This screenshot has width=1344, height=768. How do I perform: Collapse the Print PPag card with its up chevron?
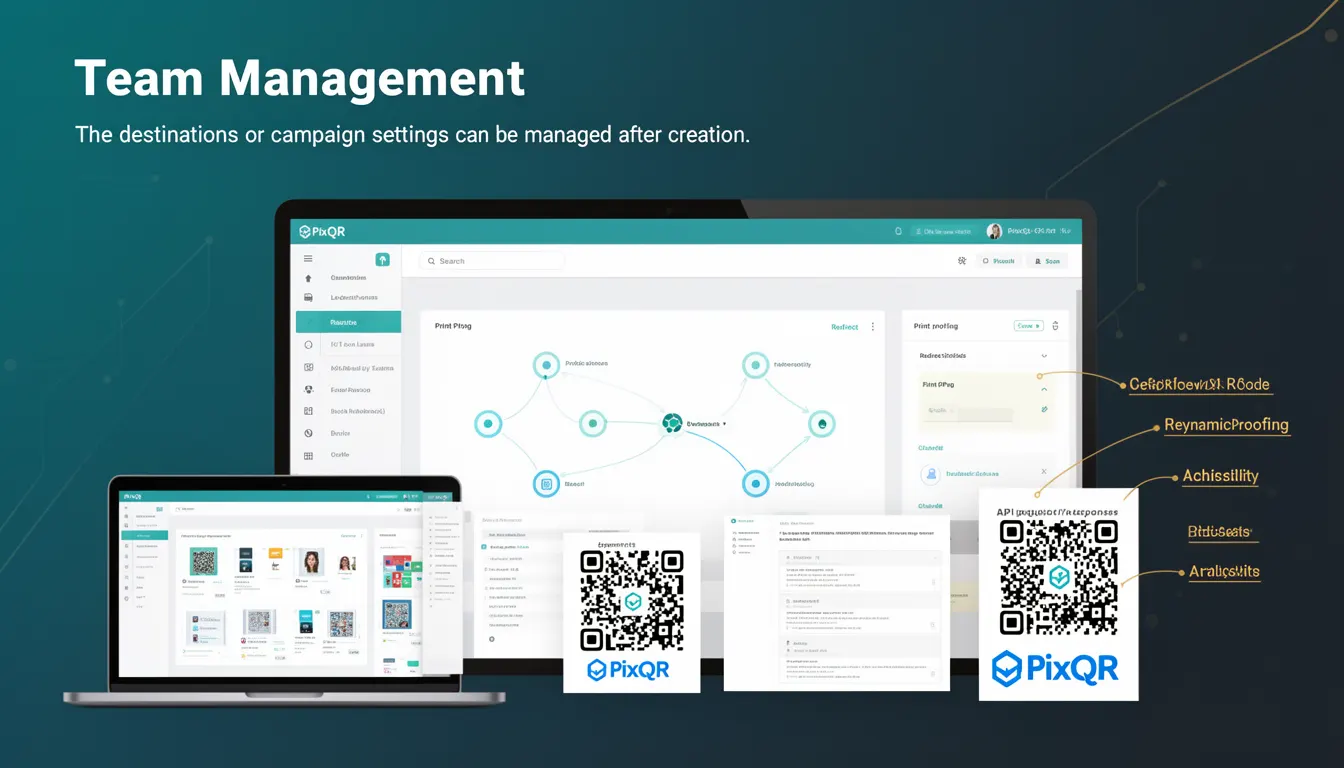(1044, 388)
